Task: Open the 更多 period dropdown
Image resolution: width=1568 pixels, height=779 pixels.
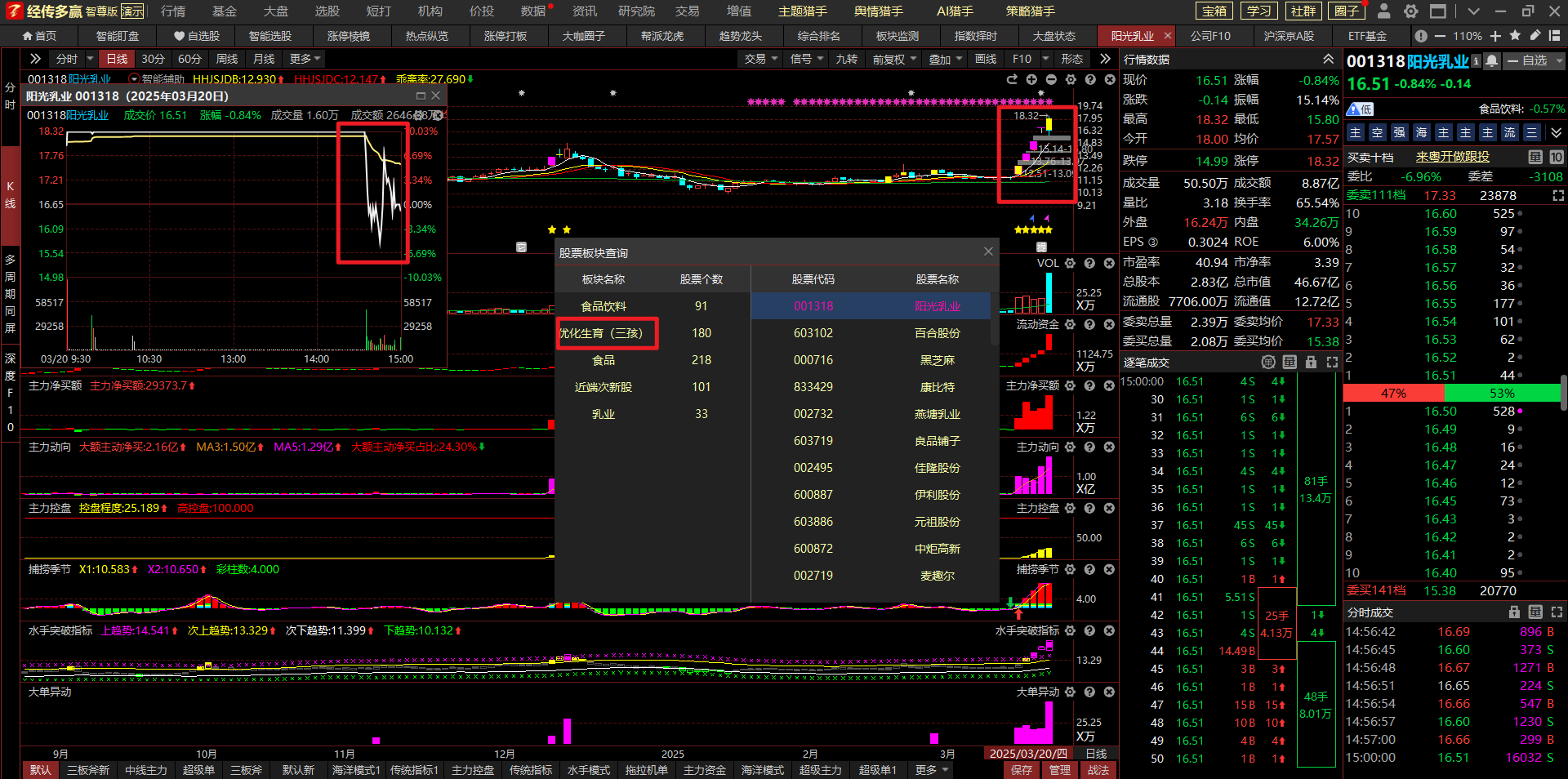Action: [x=305, y=59]
